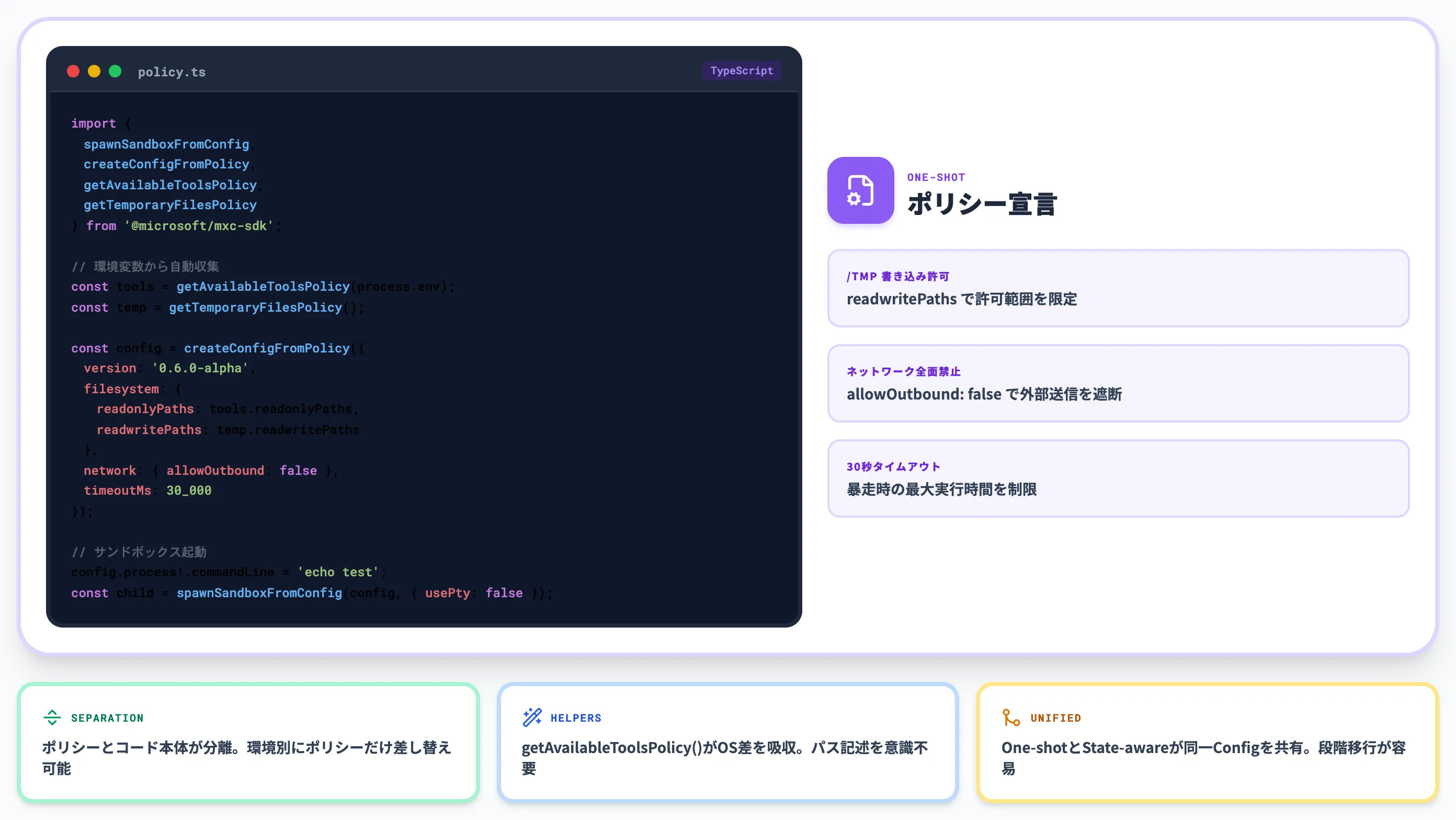Click getAvailableToolsPolicy in the import list
1456x820 pixels.
pyautogui.click(x=170, y=185)
